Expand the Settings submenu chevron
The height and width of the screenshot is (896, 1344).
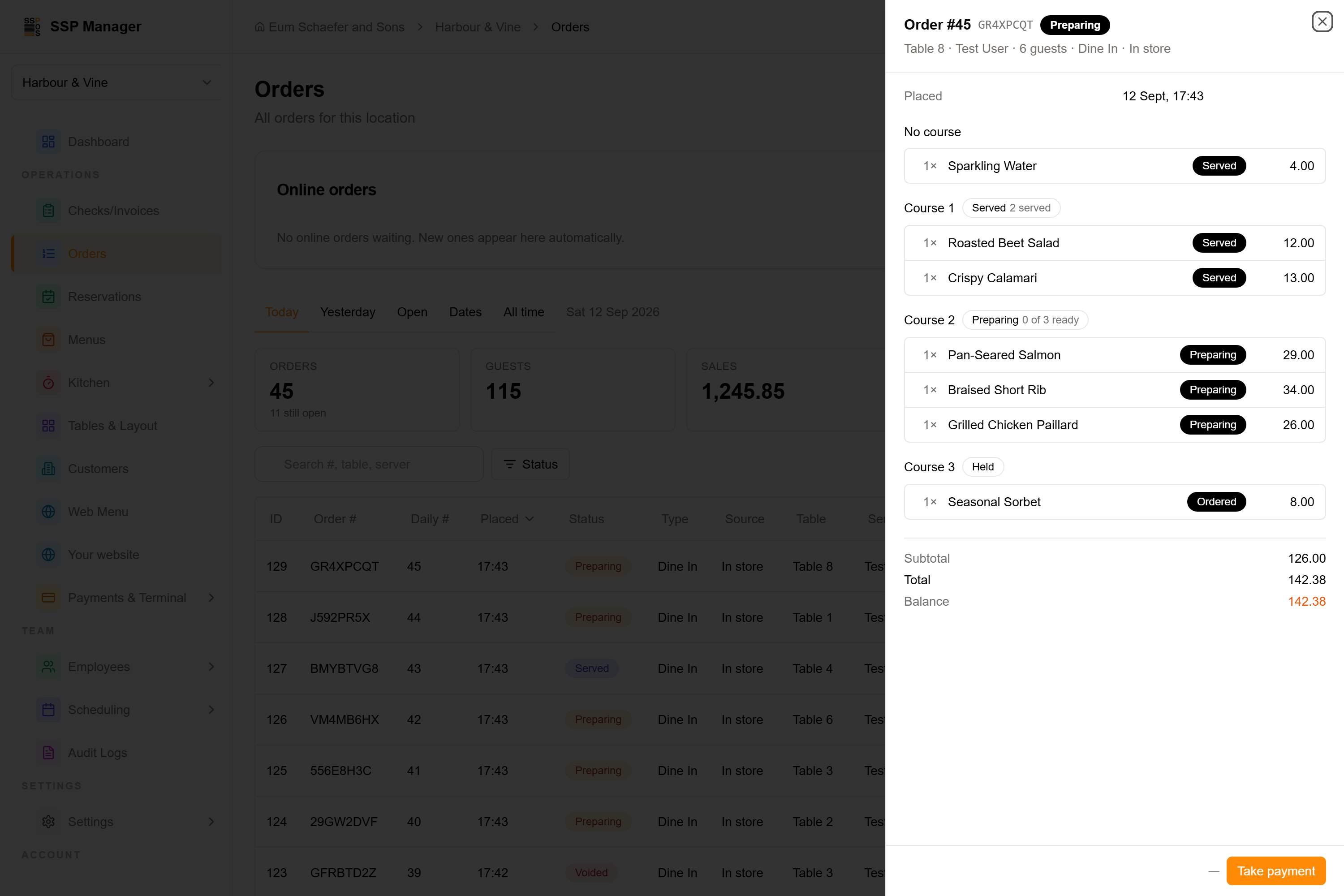point(211,821)
